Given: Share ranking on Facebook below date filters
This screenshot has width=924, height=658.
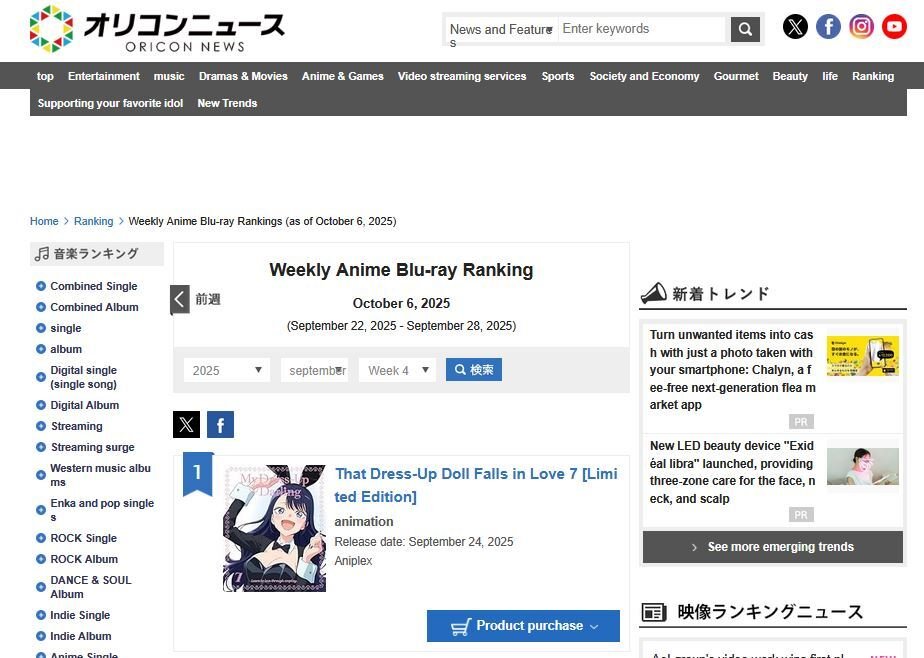Looking at the screenshot, I should [220, 424].
